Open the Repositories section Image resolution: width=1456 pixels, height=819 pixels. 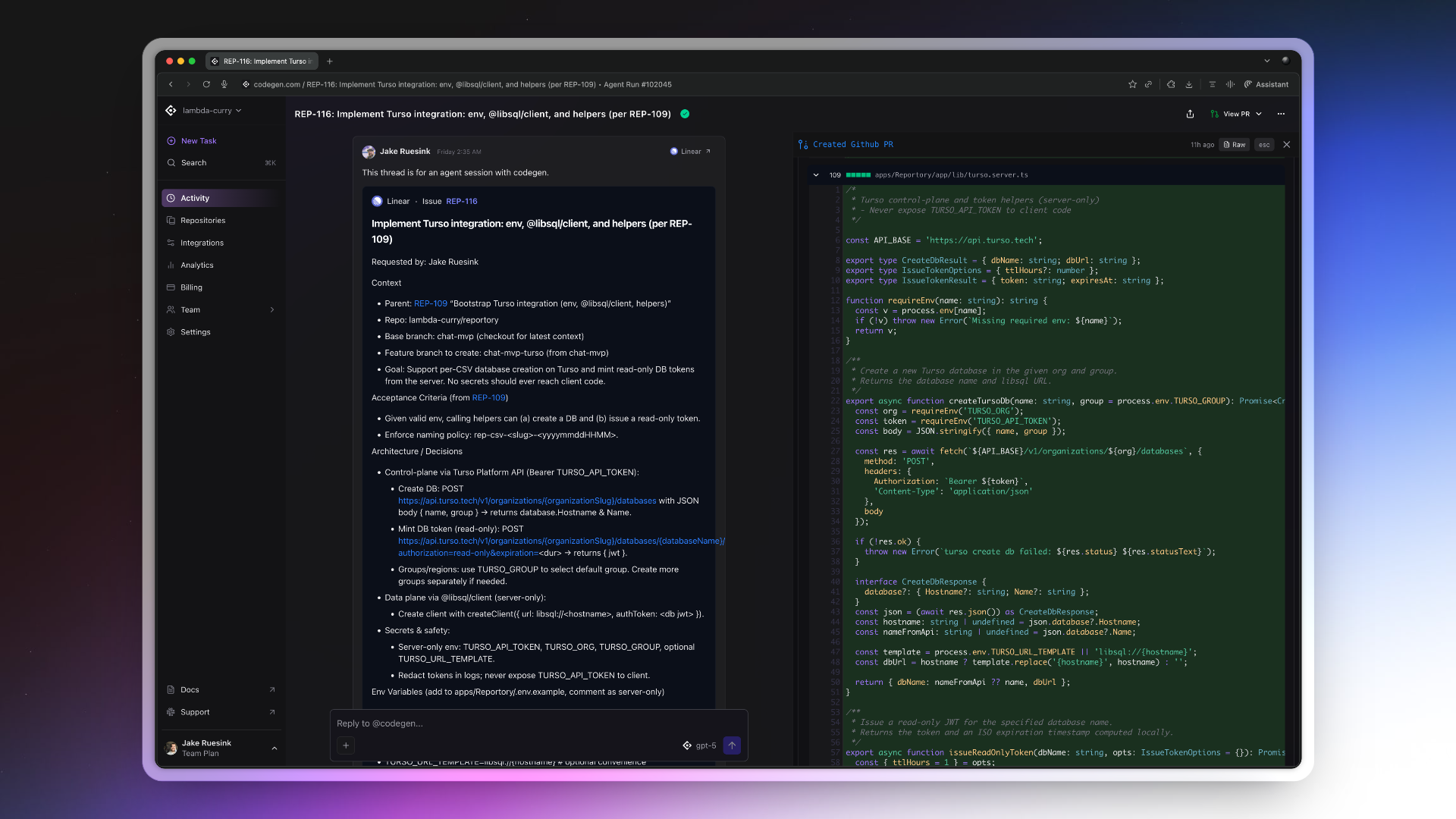tap(202, 220)
